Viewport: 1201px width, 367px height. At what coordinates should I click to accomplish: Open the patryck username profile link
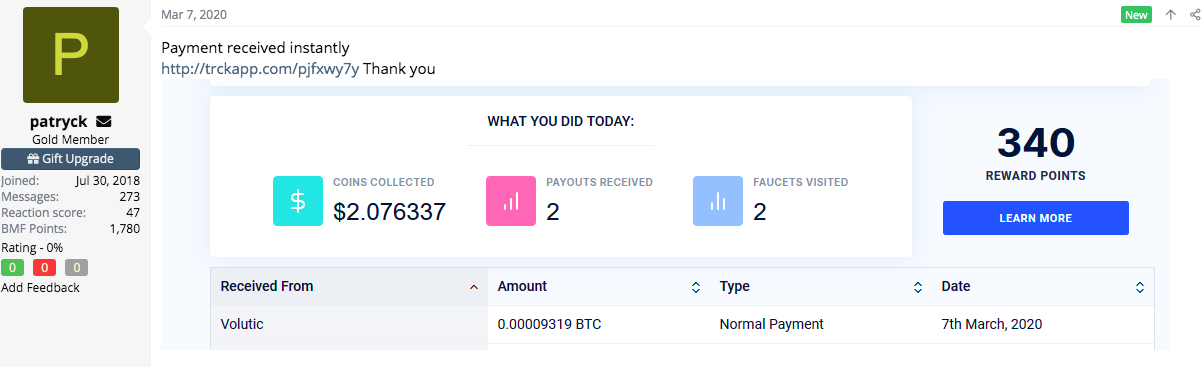pos(59,121)
